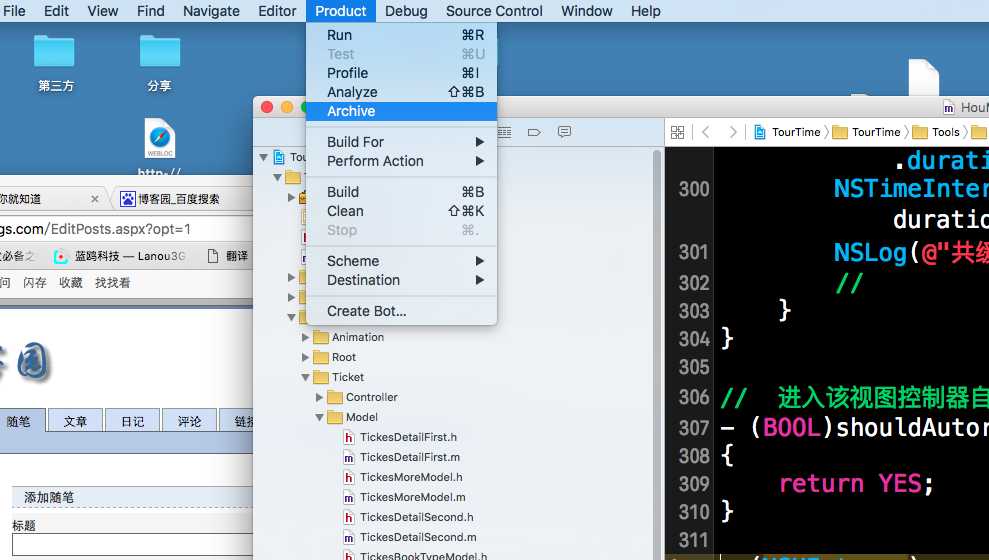This screenshot has width=989, height=560.
Task: Select the 第三方 folder on desktop
Action: [55, 63]
